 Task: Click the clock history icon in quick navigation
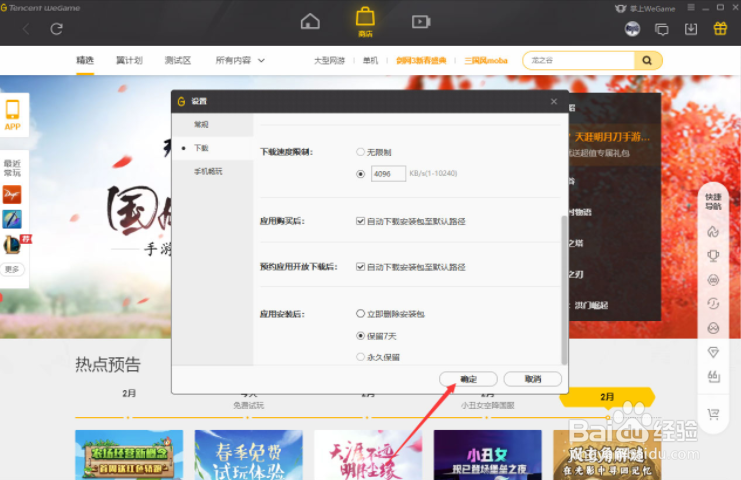pos(713,303)
